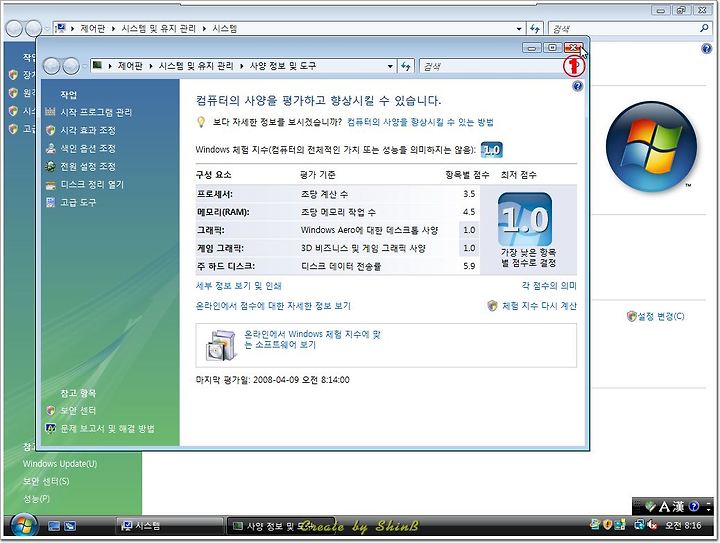Click the back arrow in the front window
Screen dimensions: 720x543
51,66
